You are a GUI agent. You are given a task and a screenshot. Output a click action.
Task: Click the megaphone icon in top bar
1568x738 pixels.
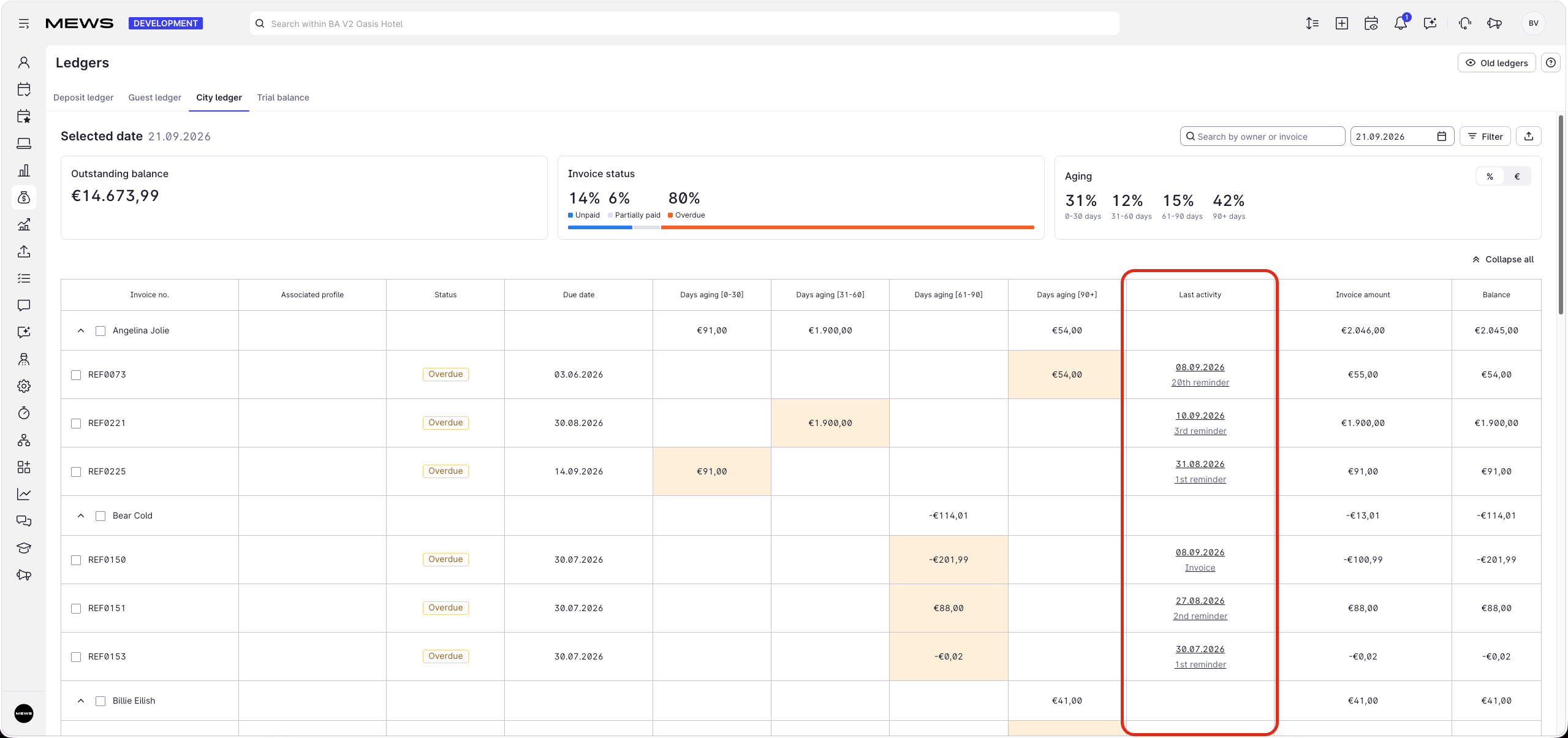pyautogui.click(x=1494, y=23)
